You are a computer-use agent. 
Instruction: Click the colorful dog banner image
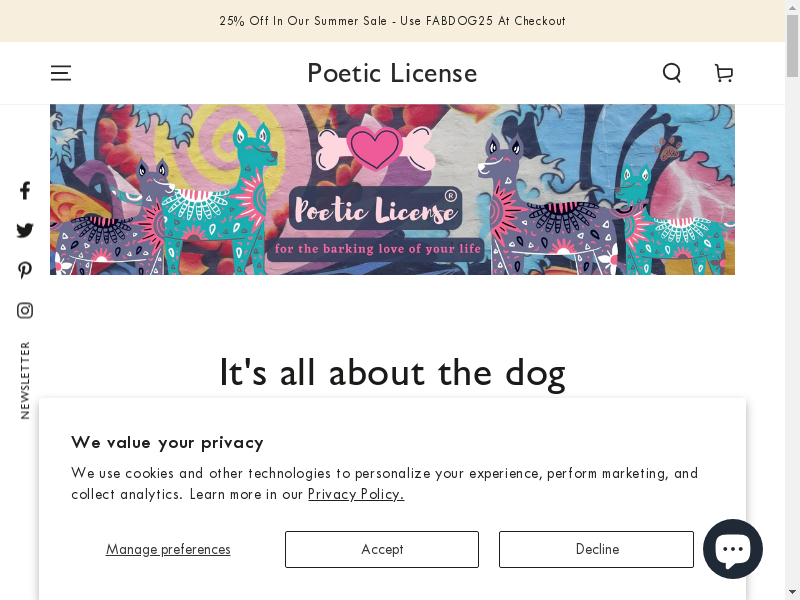coord(392,190)
